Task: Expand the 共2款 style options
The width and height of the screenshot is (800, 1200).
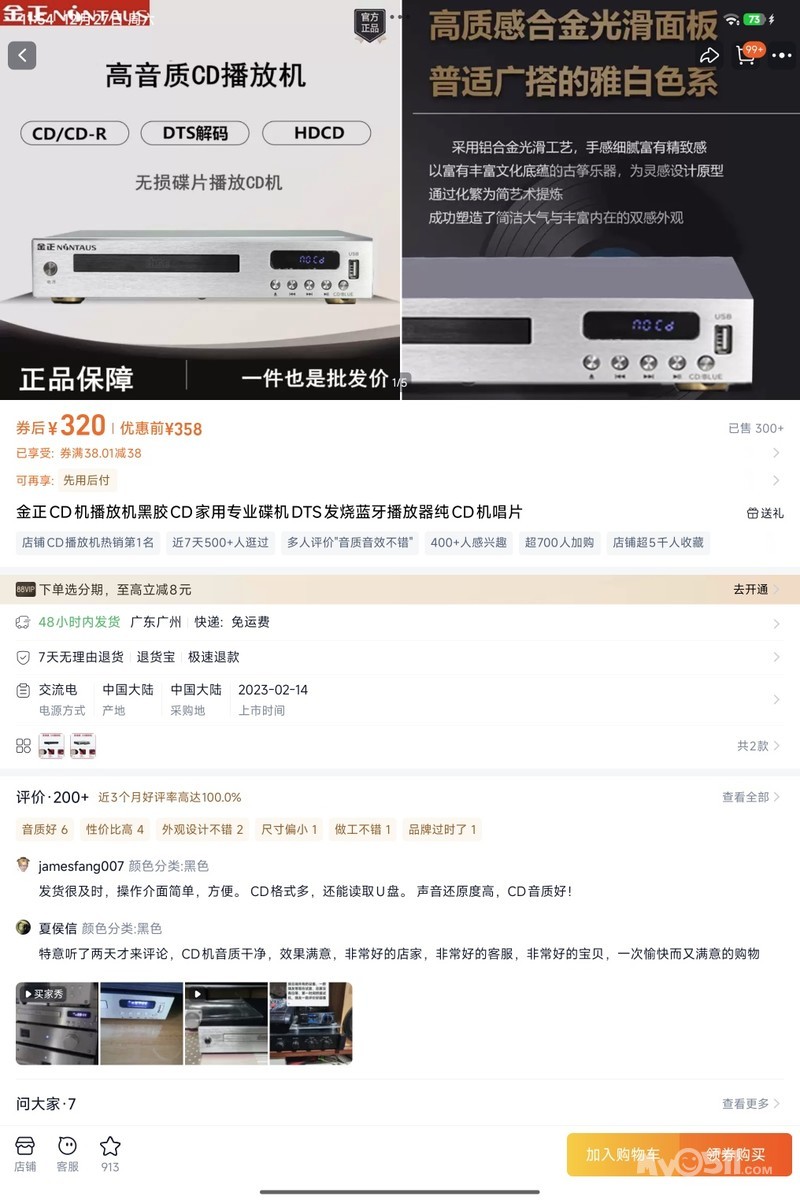Action: pos(759,746)
